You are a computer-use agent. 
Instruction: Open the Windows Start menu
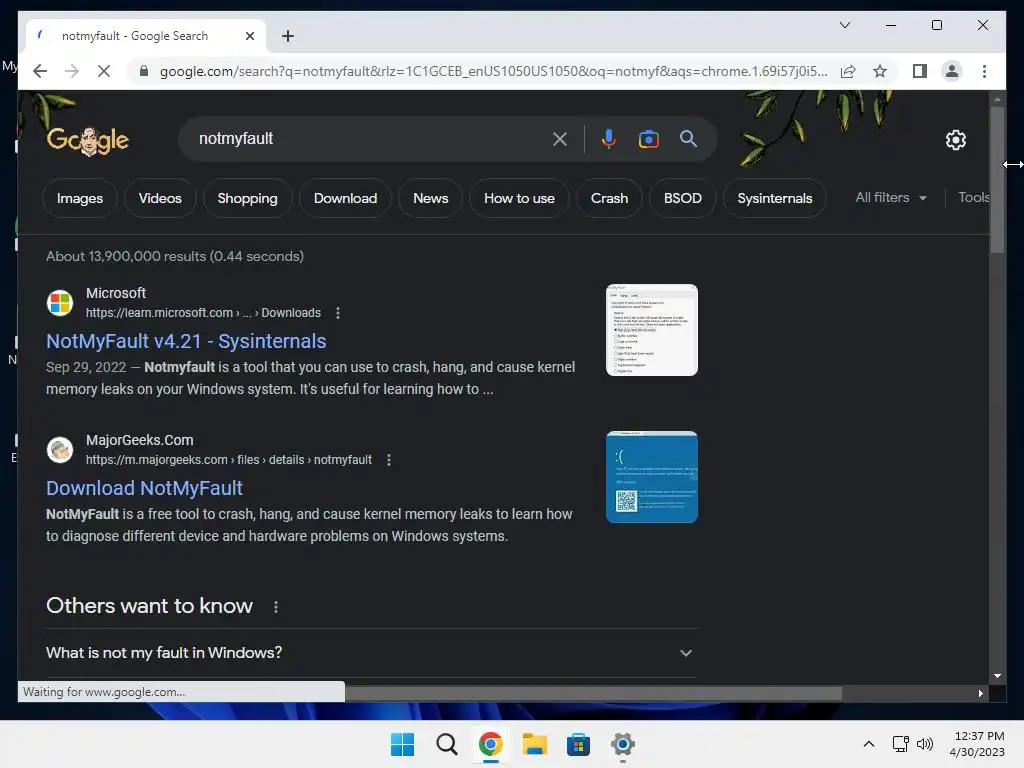[x=402, y=744]
